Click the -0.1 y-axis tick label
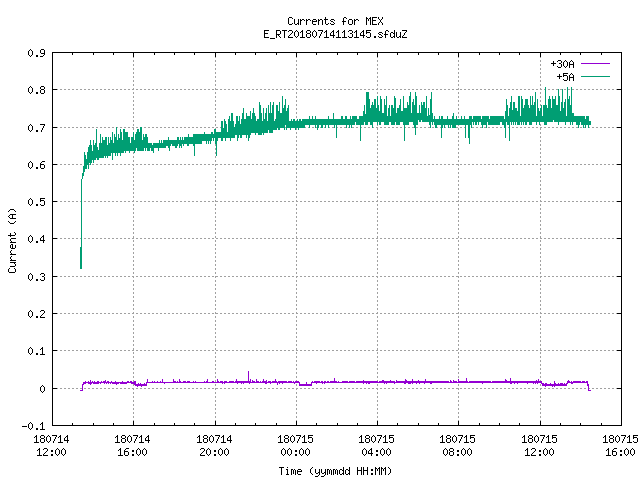The height and width of the screenshot is (480, 640). click(x=33, y=426)
